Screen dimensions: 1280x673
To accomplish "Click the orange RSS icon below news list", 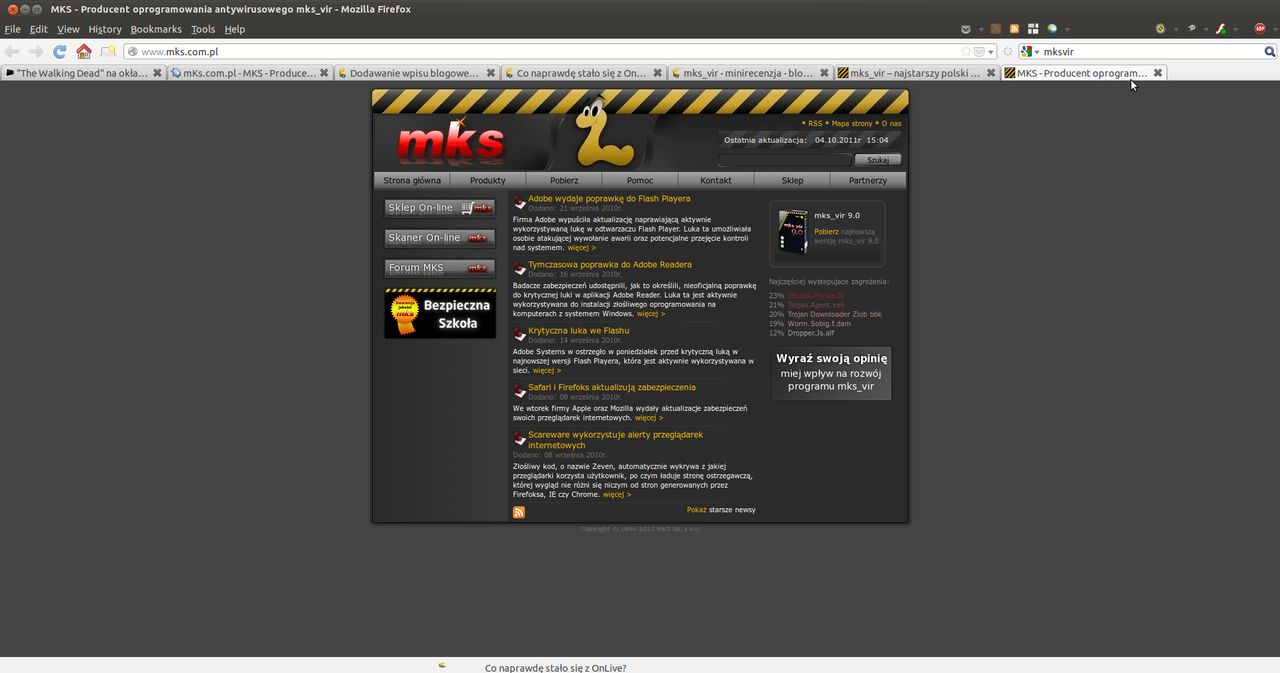I will point(519,512).
